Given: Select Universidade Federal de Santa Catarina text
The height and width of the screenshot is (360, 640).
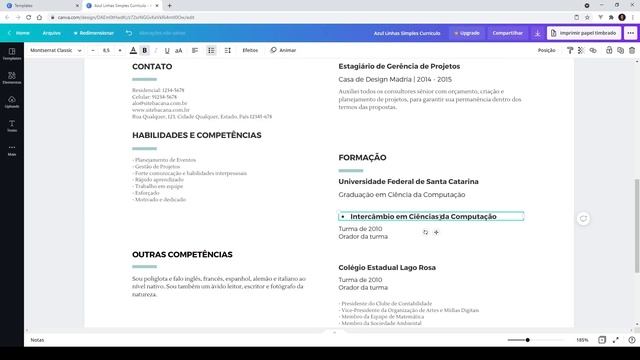Looking at the screenshot, I should [408, 182].
